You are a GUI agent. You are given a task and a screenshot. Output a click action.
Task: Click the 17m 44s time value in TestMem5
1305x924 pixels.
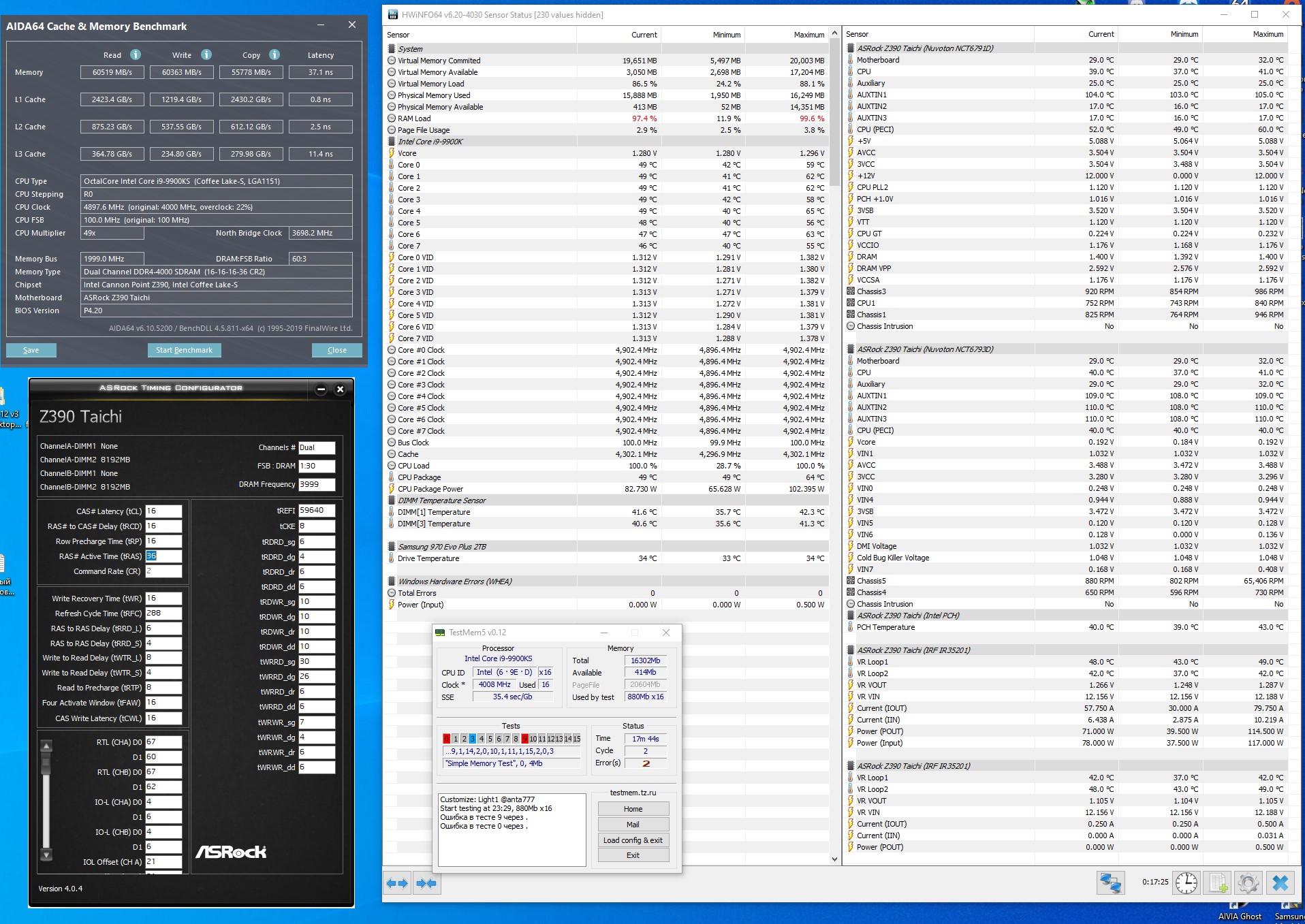[x=646, y=739]
